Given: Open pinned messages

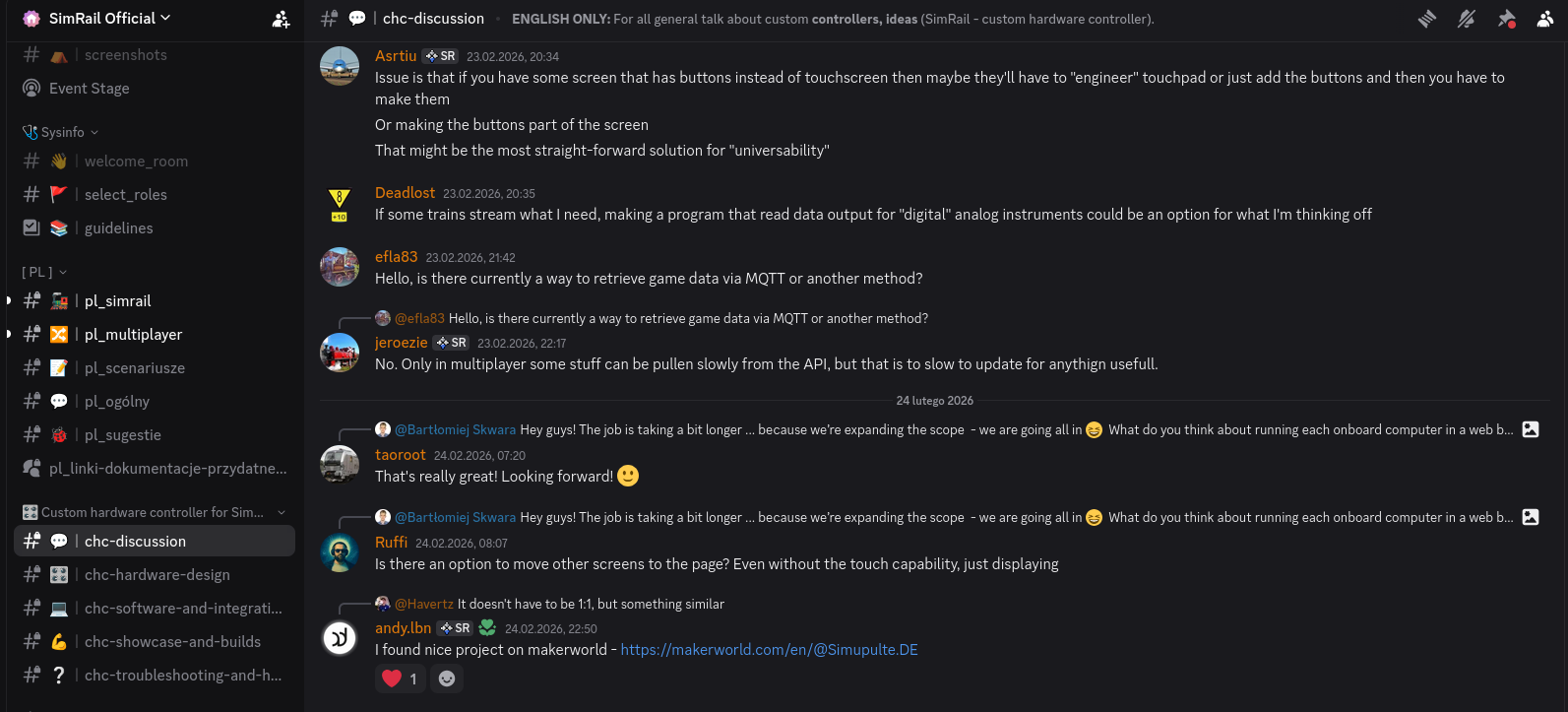Looking at the screenshot, I should (1506, 19).
